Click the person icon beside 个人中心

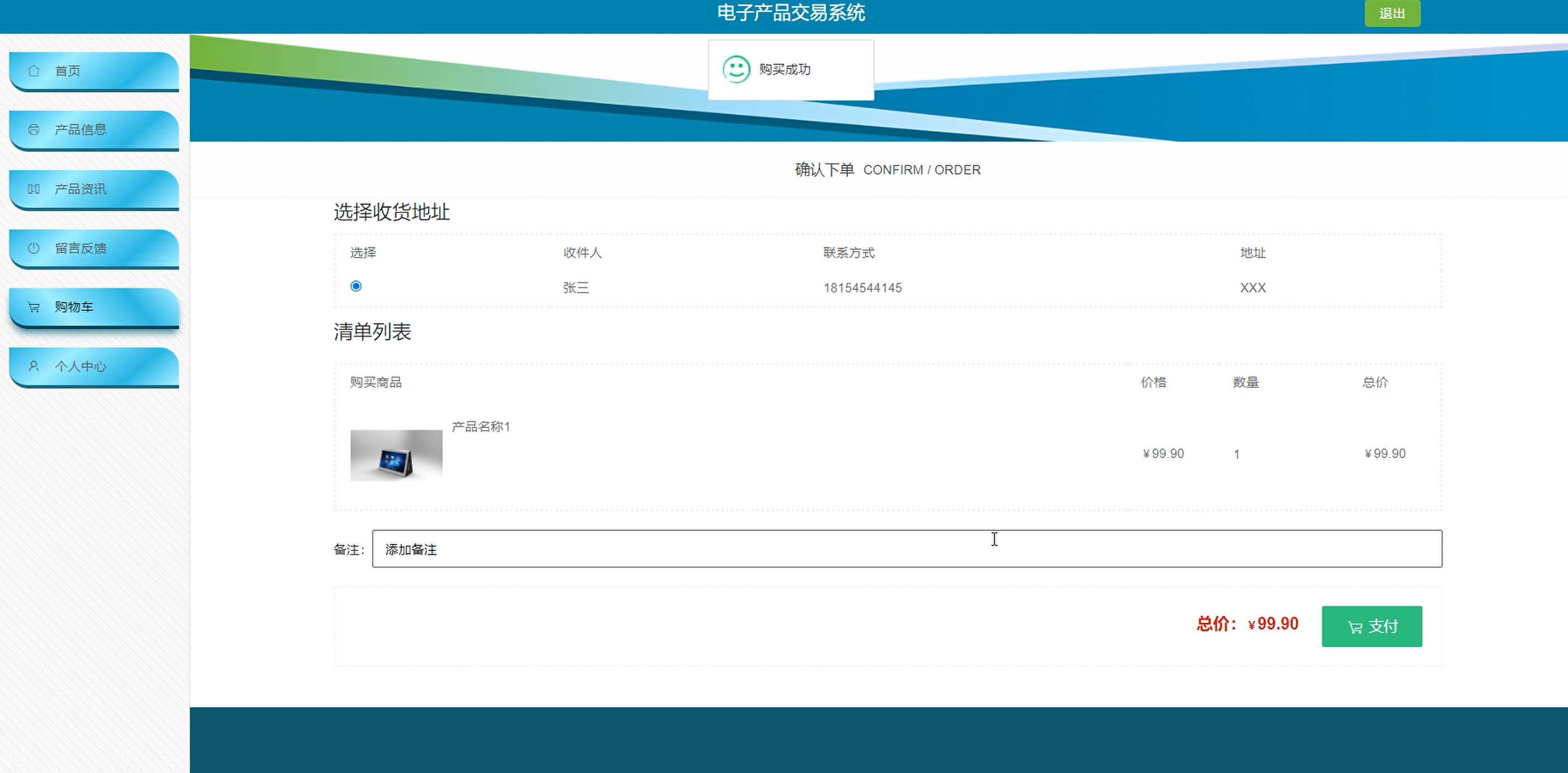pyautogui.click(x=34, y=366)
